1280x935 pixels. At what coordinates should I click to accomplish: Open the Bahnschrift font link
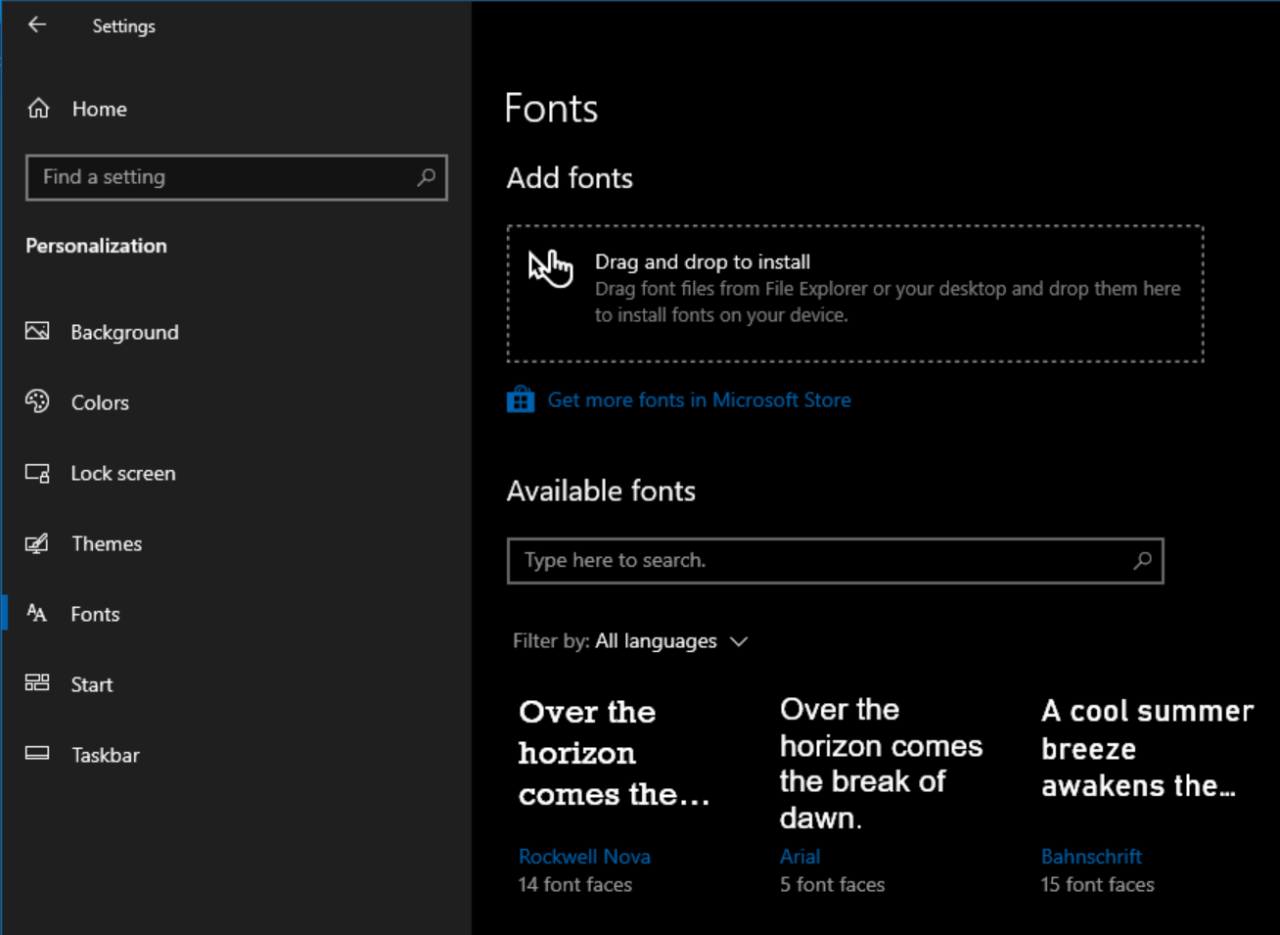click(1091, 857)
